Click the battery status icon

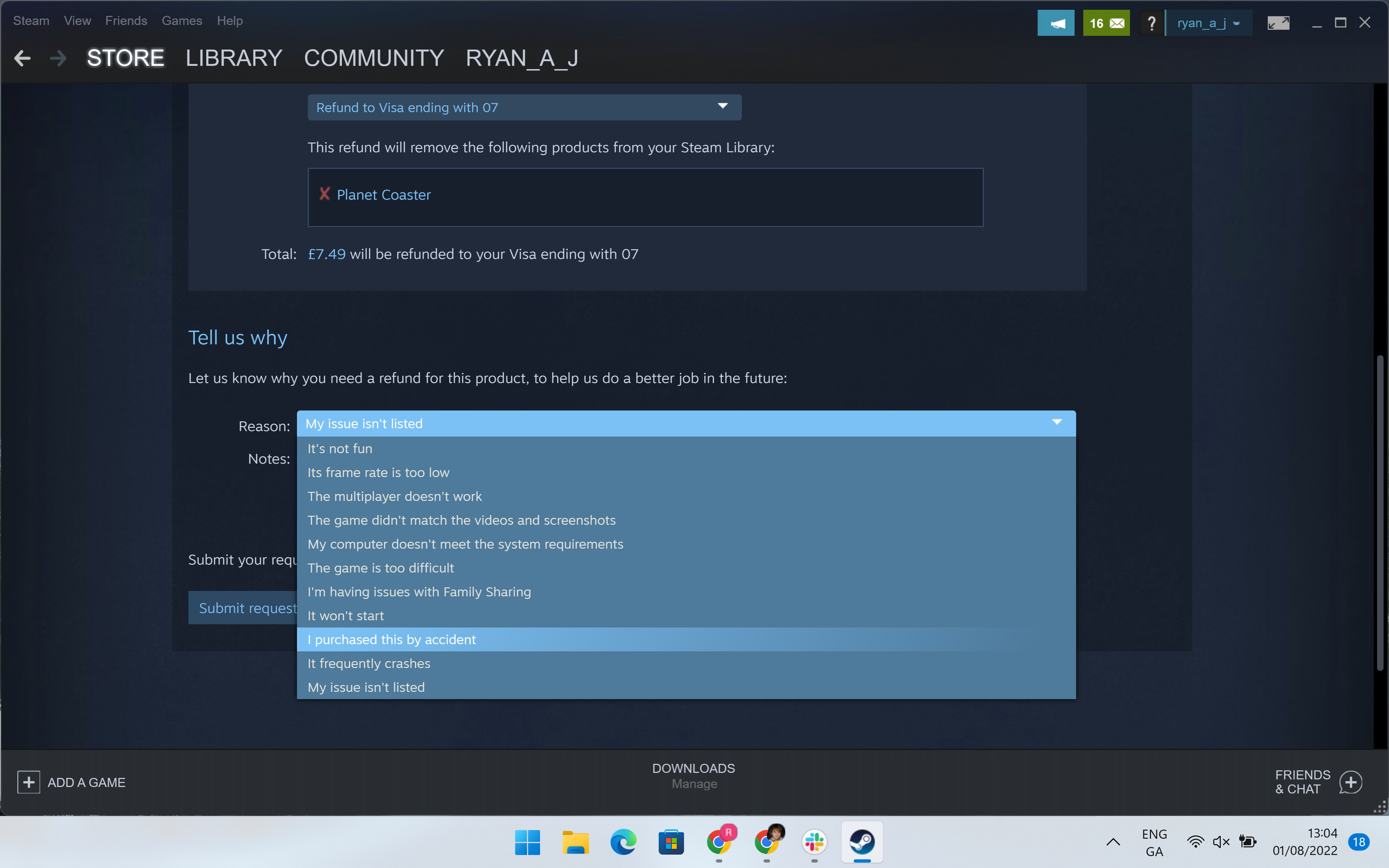1247,842
